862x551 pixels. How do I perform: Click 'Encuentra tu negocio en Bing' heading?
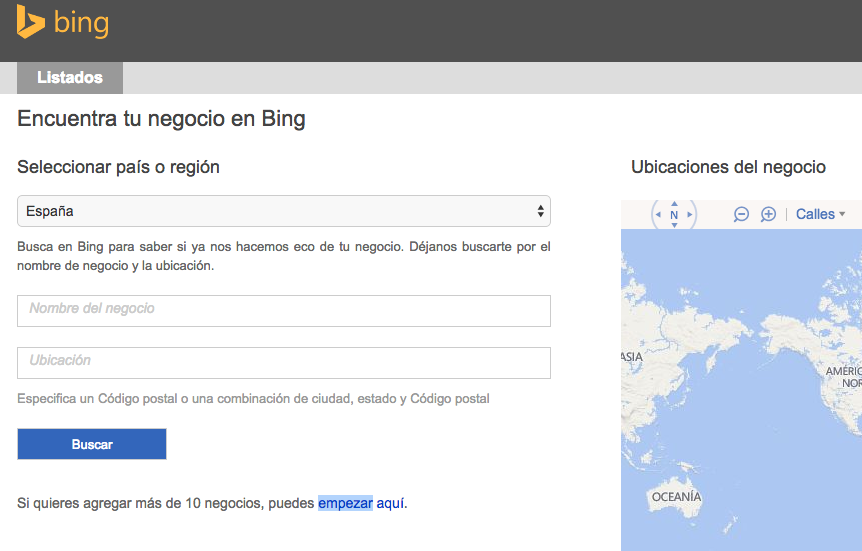tap(161, 119)
